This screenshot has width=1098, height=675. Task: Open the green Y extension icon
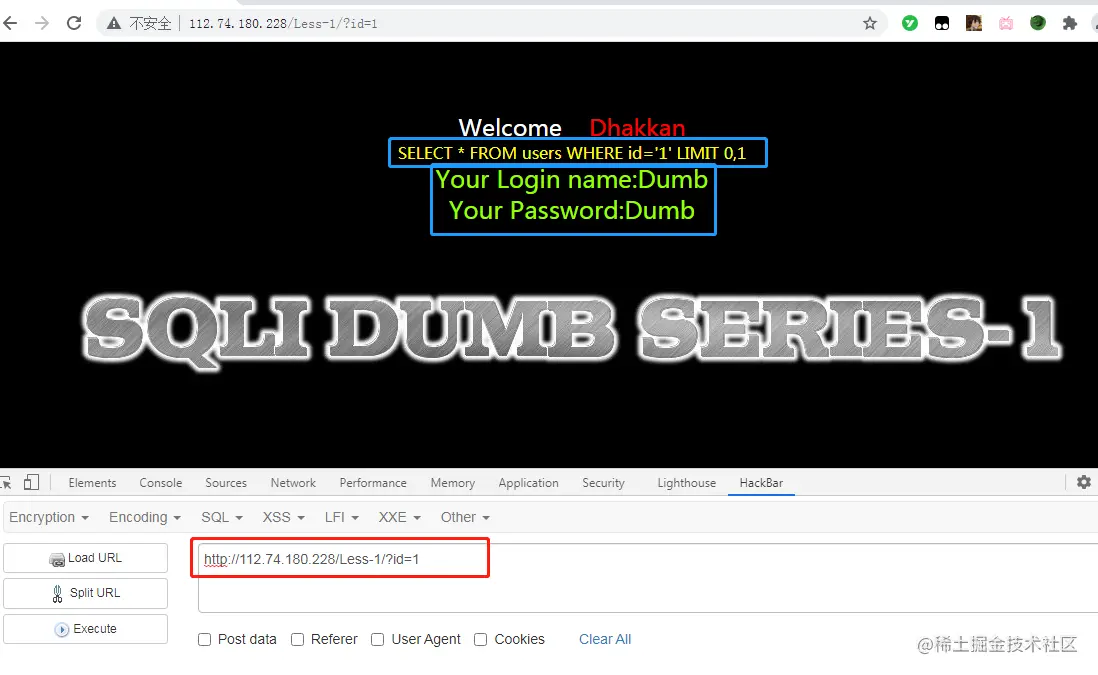tap(910, 23)
